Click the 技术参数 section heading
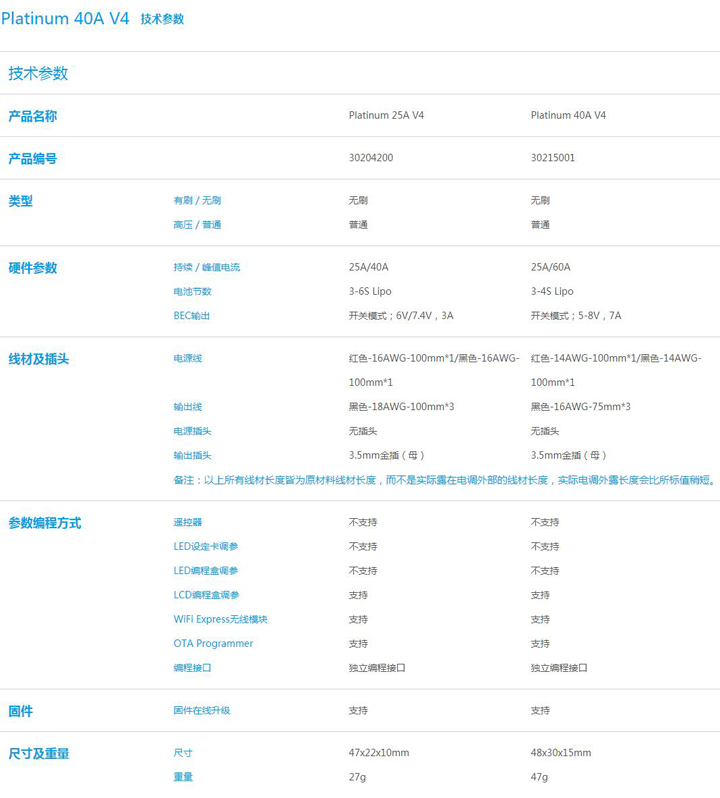 (x=38, y=73)
